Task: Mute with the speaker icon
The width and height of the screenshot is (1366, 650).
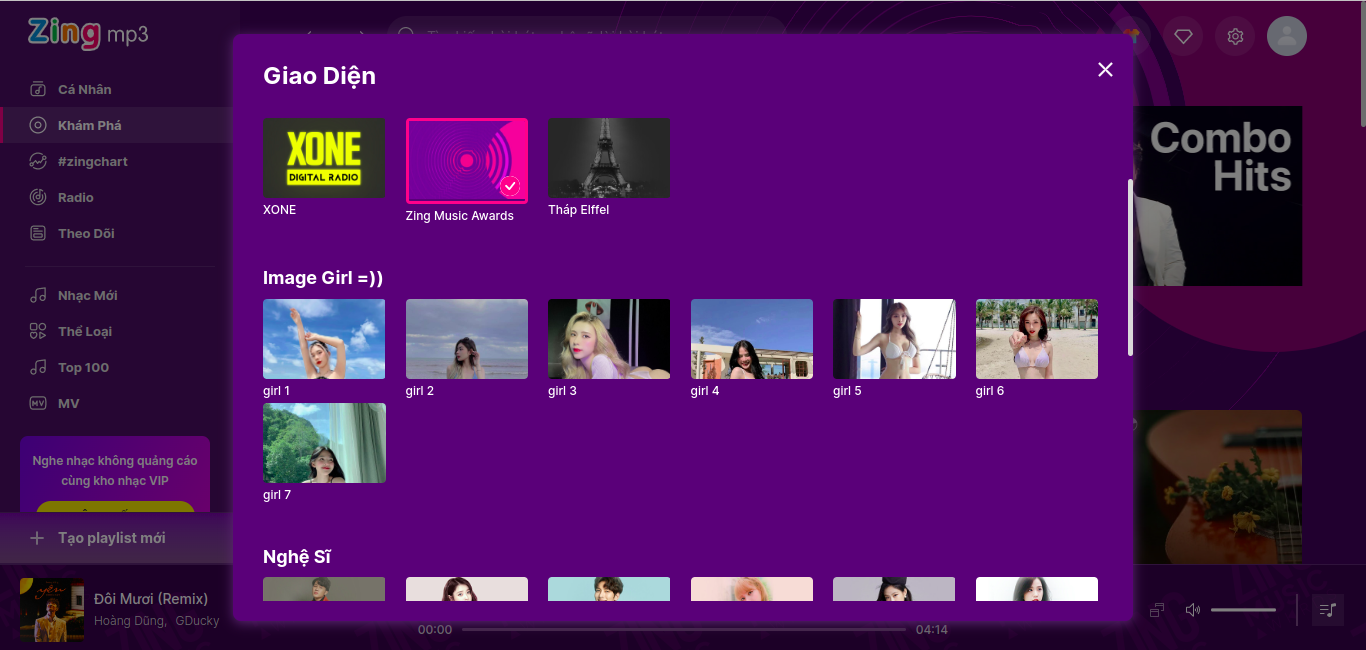Action: click(1192, 610)
